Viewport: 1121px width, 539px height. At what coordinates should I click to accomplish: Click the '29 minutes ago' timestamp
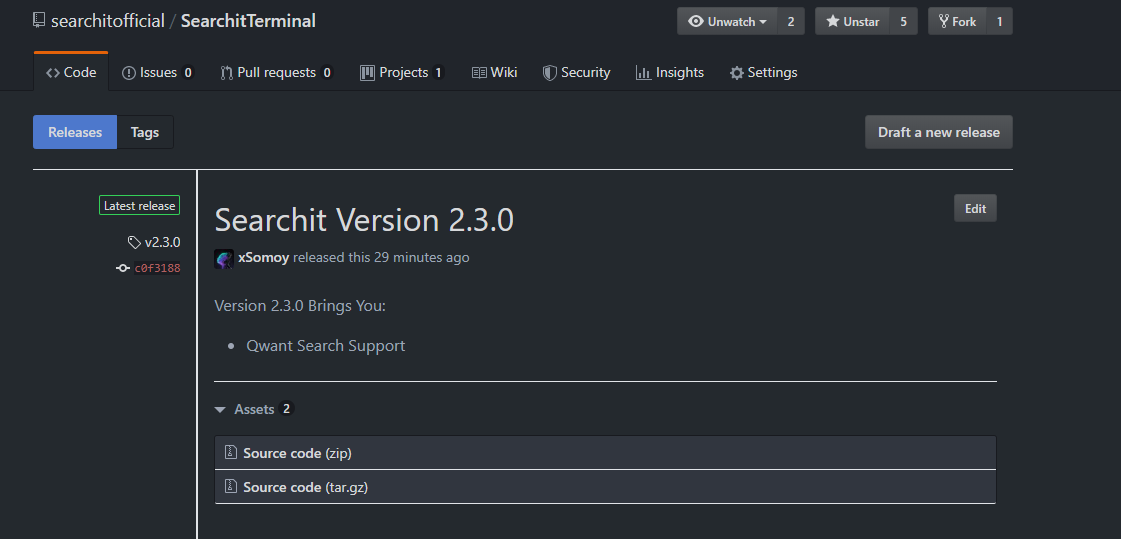(x=422, y=257)
